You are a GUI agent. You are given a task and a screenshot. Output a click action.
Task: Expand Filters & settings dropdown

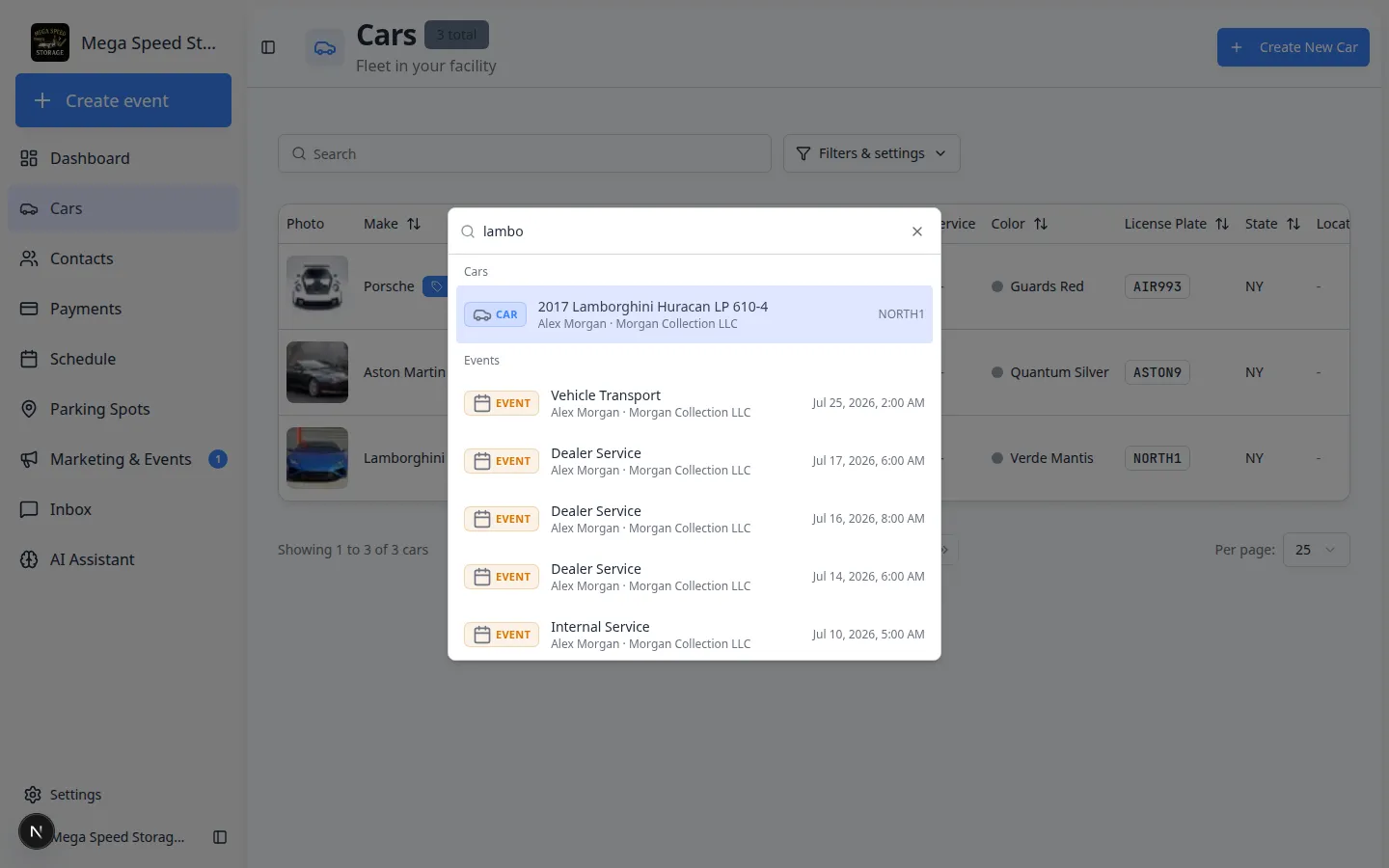tap(871, 153)
